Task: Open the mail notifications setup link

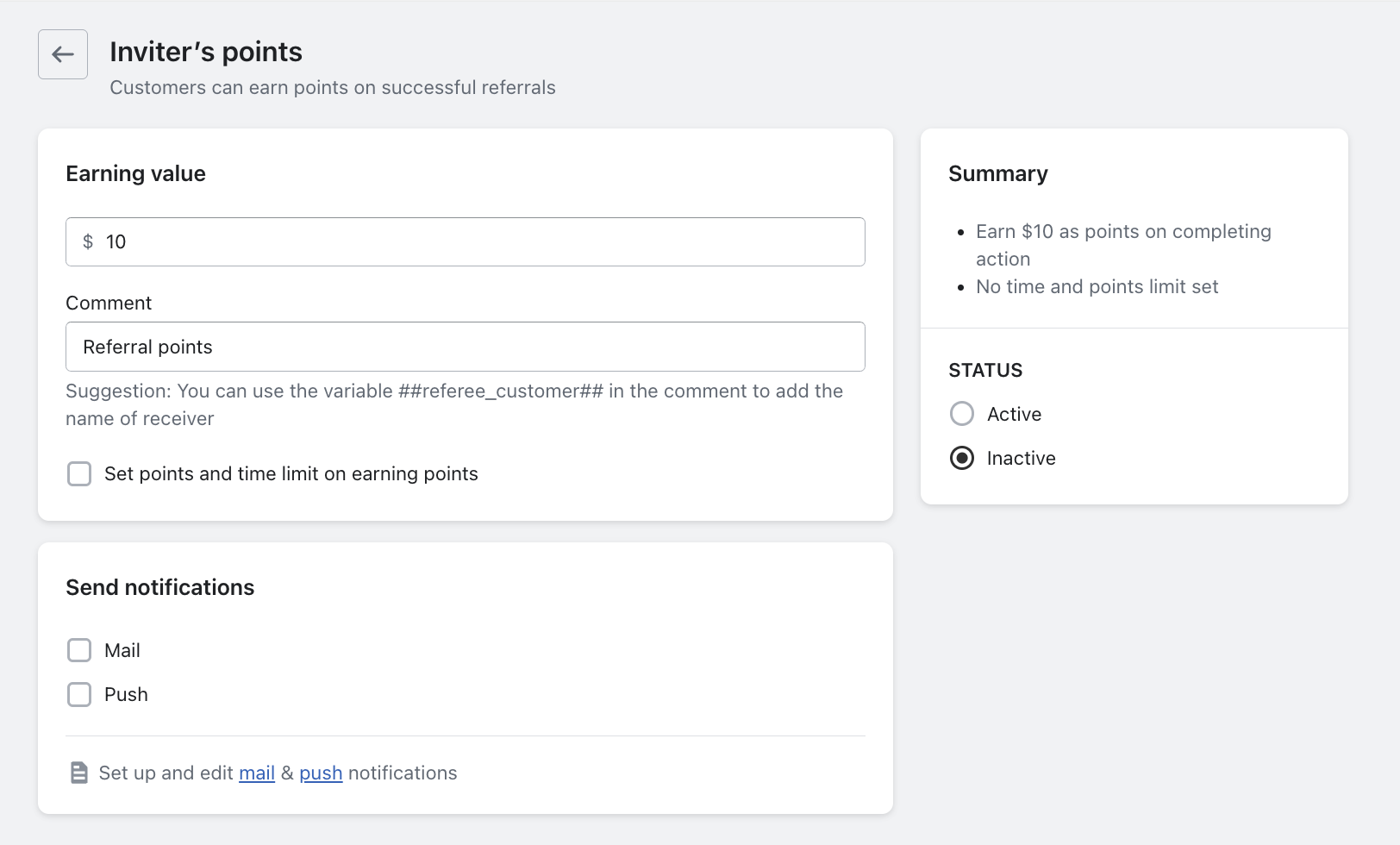Action: click(x=257, y=773)
